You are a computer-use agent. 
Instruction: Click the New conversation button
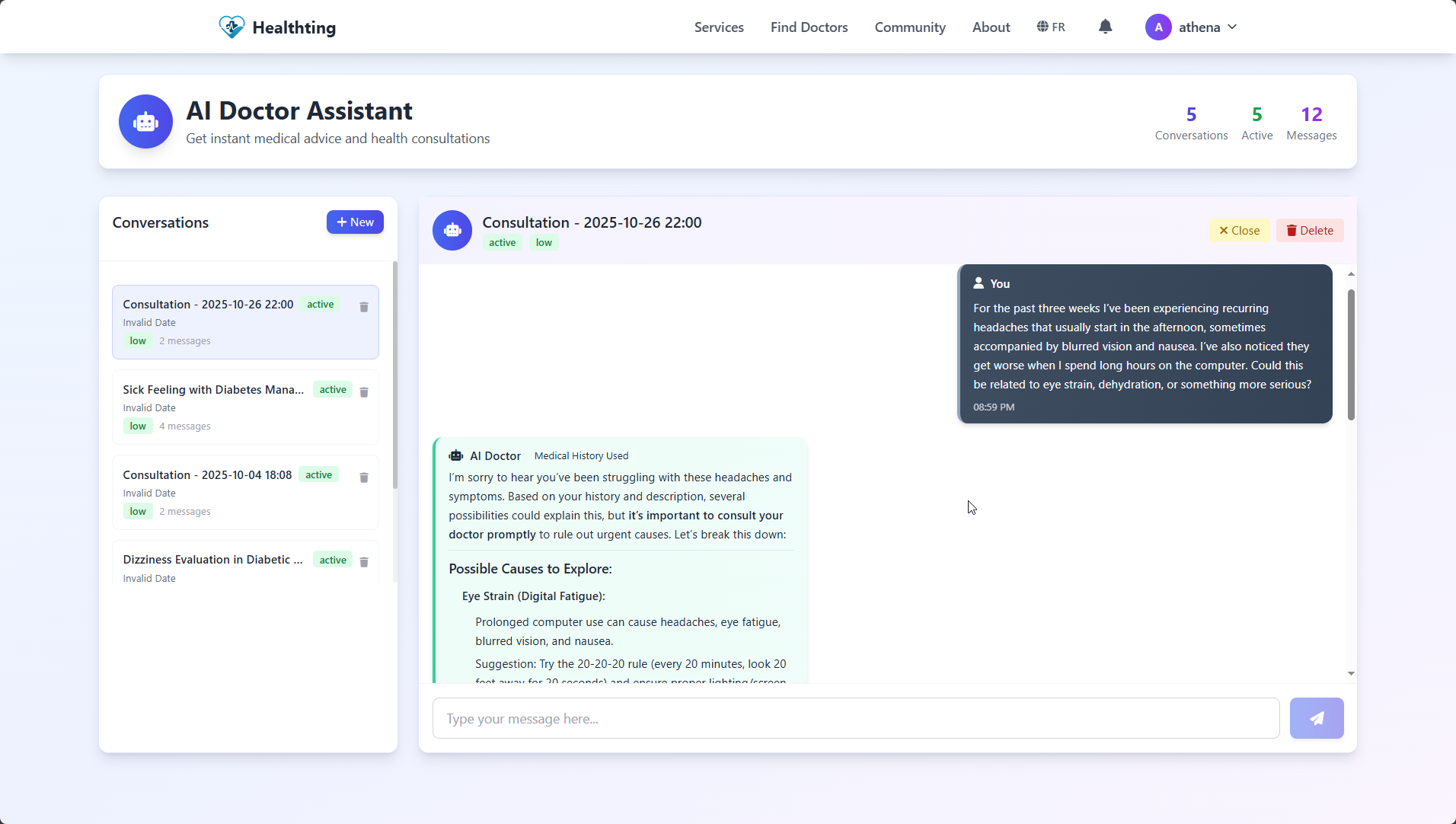354,222
